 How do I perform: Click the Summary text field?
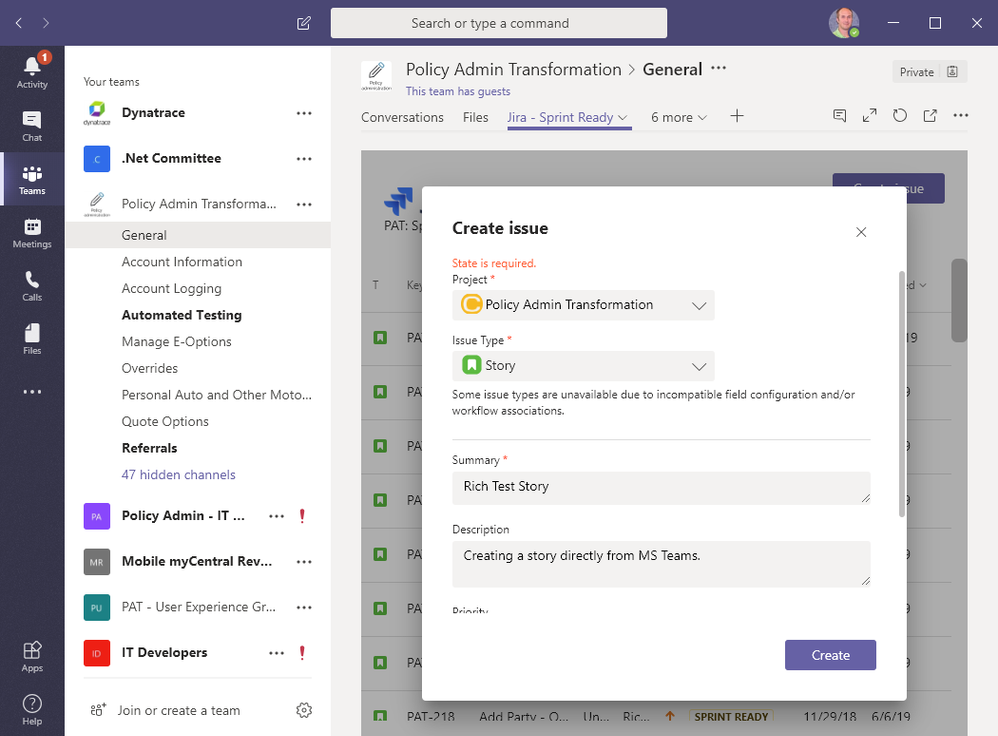click(x=660, y=487)
